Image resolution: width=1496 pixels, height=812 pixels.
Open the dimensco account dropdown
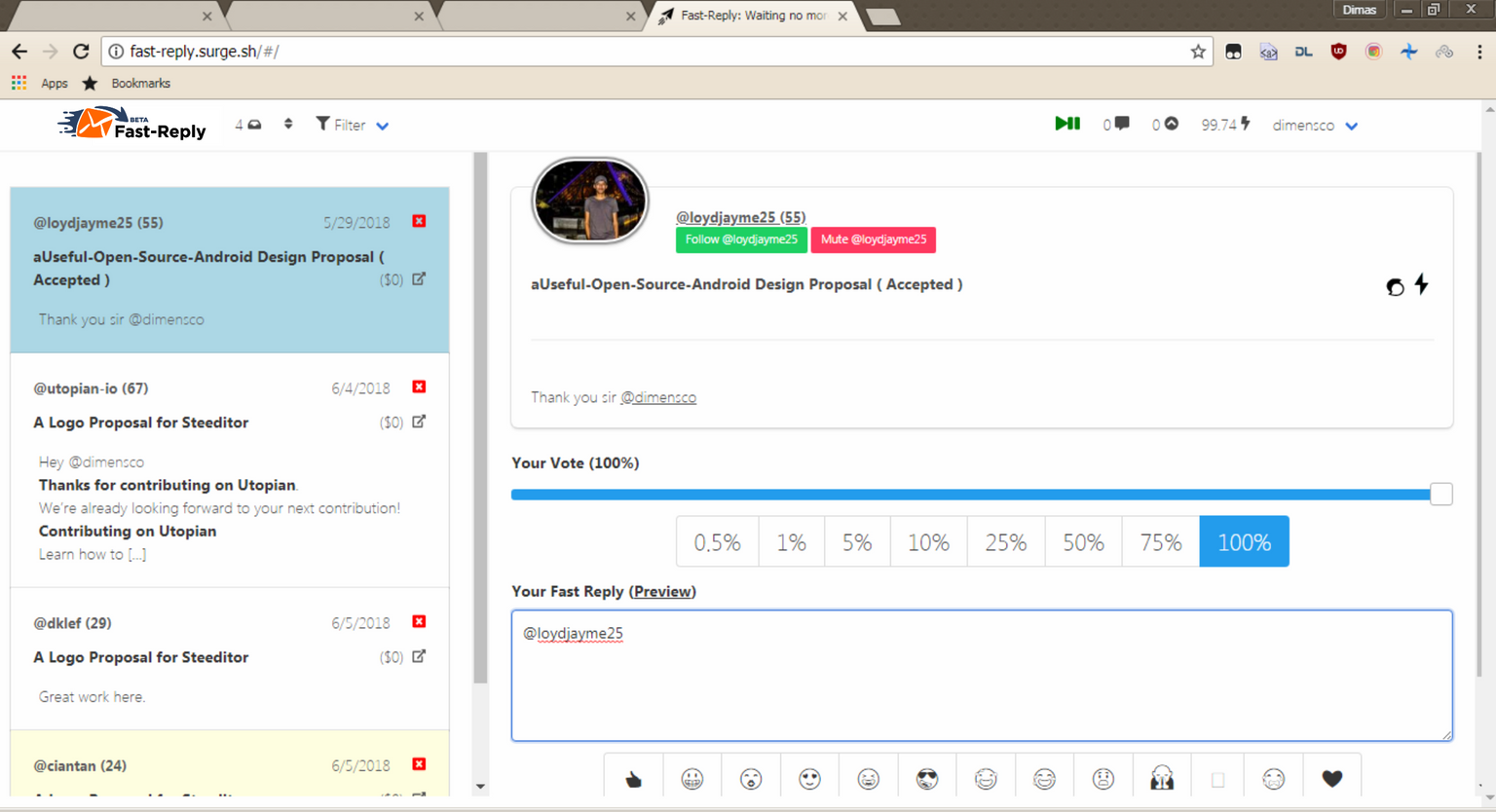tap(1315, 125)
